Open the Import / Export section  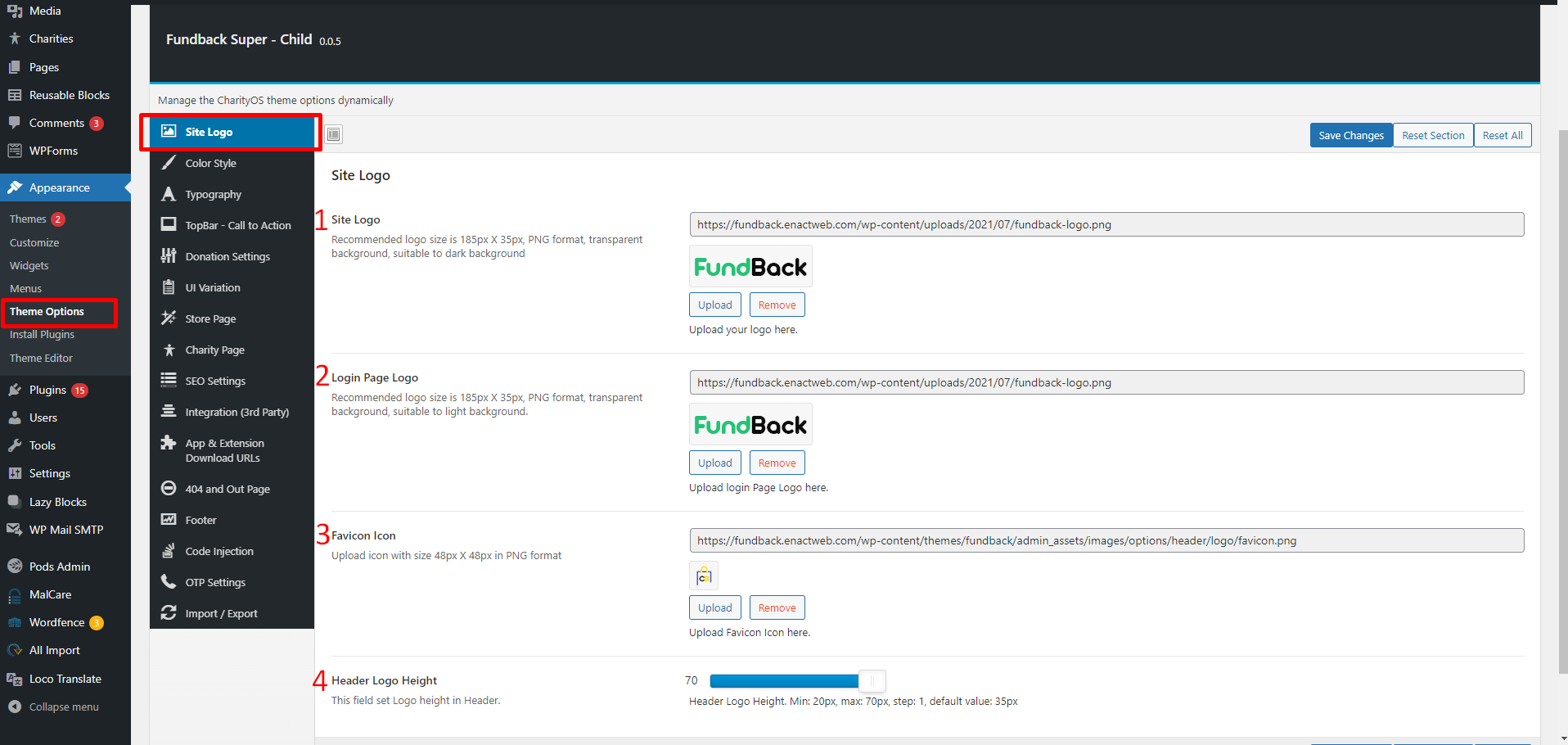[220, 613]
